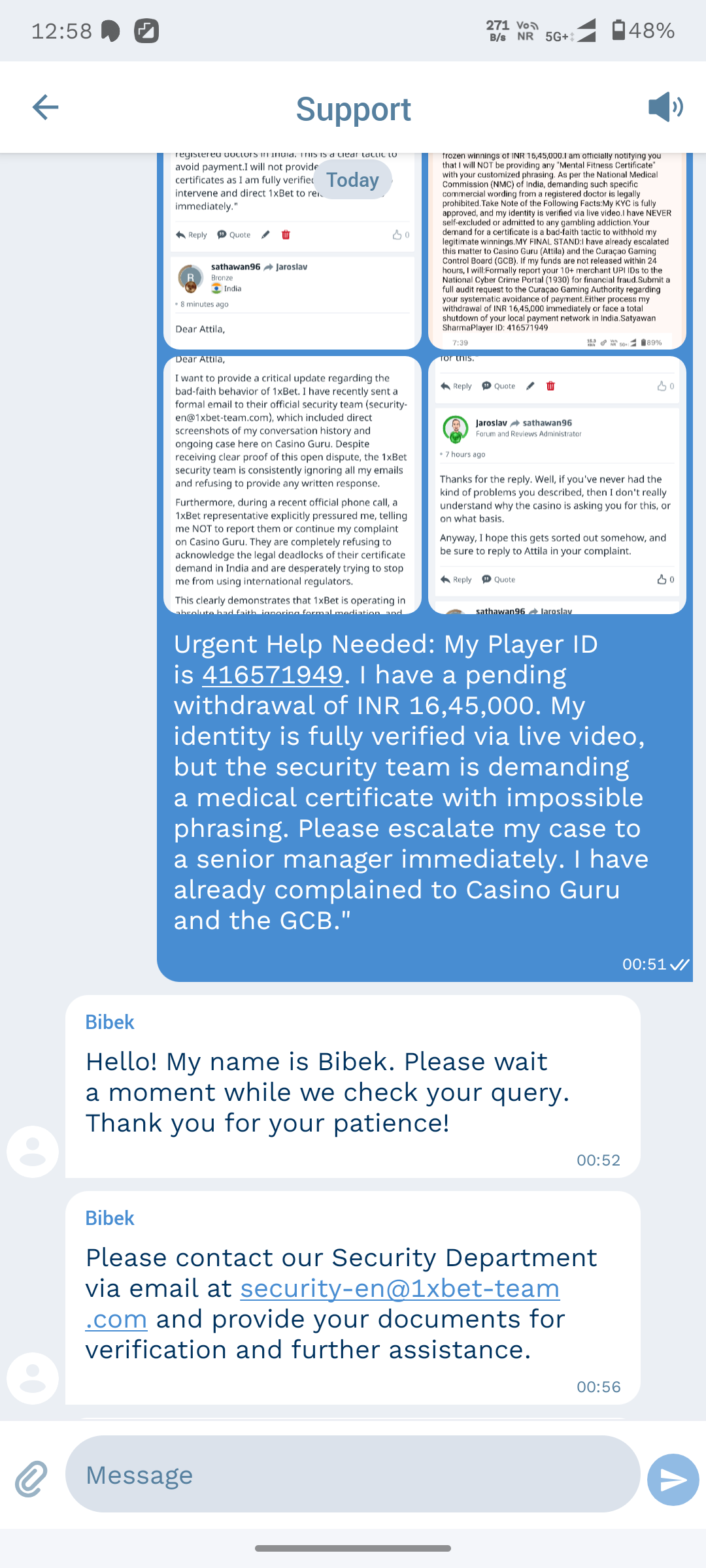Screen dimensions: 706x1568
Task: Tap Bibek's avatar beside the greeting message
Action: (x=33, y=1152)
